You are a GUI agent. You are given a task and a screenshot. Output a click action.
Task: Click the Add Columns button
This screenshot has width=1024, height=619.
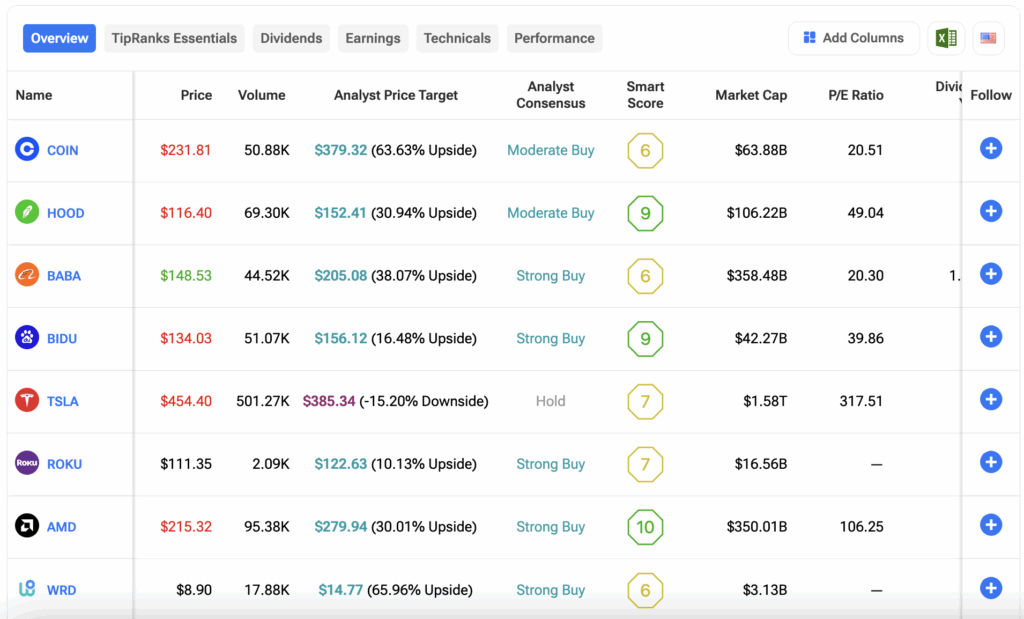[853, 38]
